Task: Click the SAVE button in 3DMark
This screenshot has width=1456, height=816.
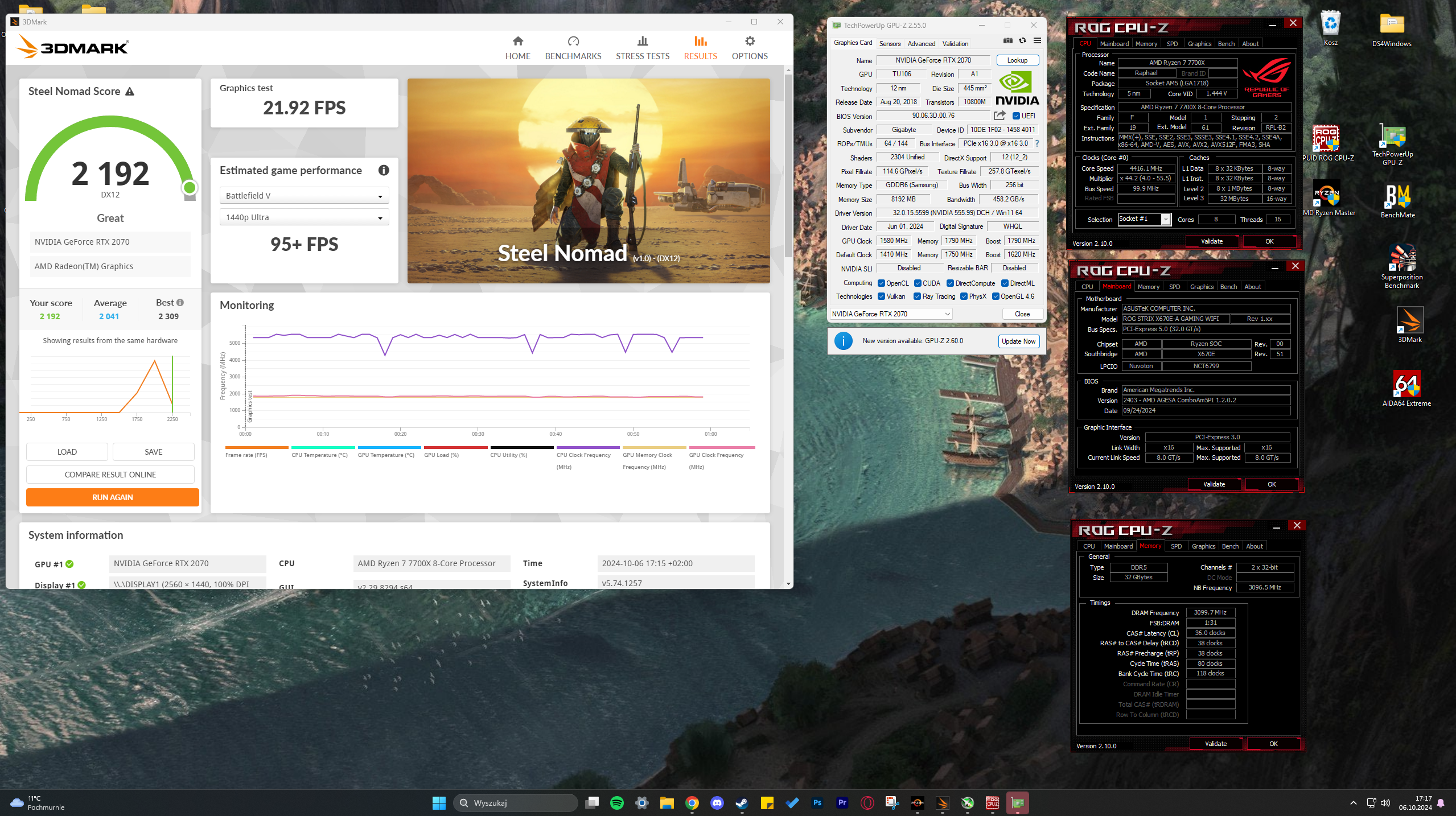Action: click(x=153, y=452)
